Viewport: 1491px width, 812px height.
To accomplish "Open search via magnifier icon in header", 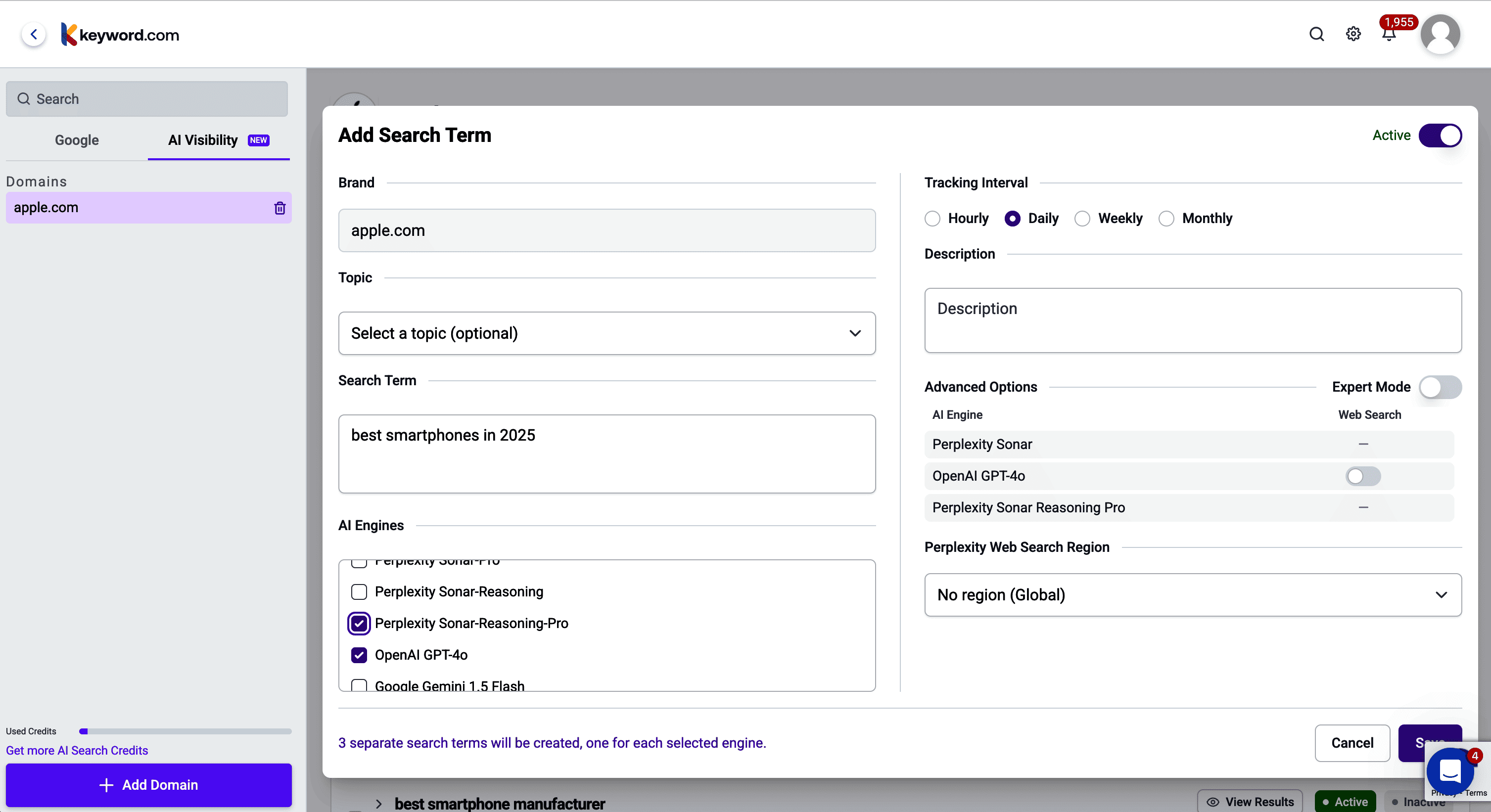I will click(1316, 34).
